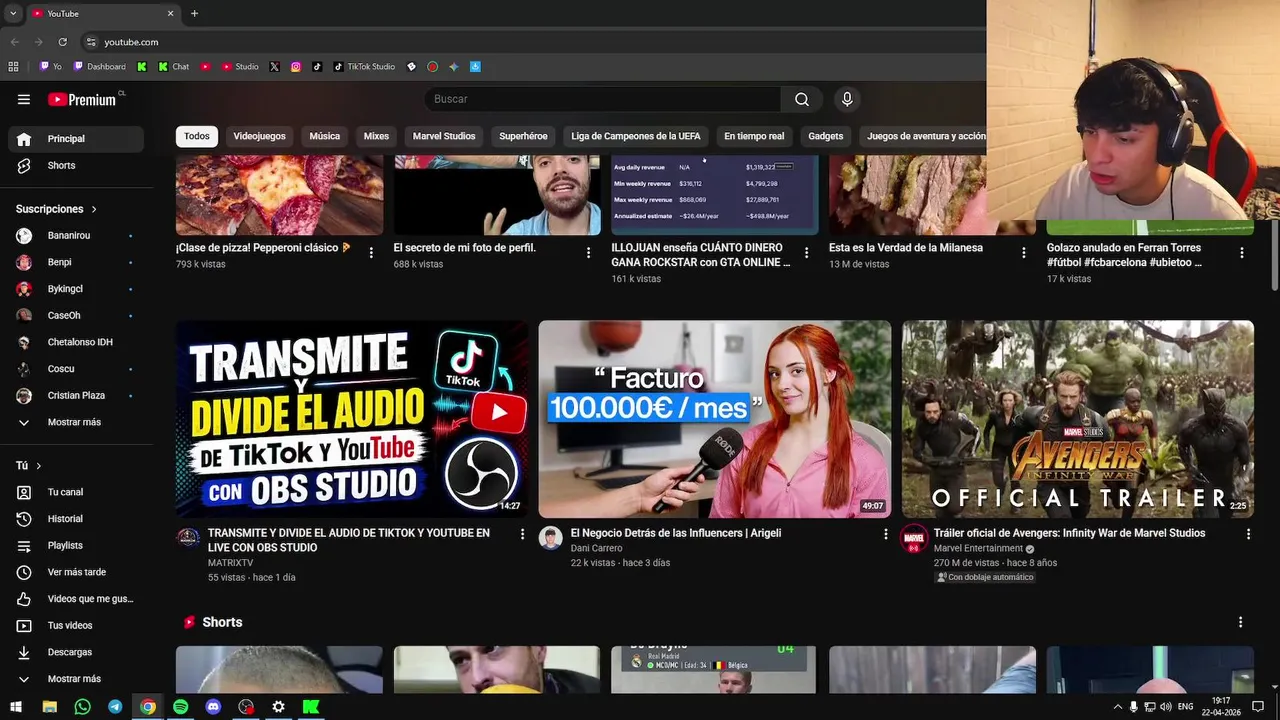The image size is (1280, 720).
Task: Open the Coscu subscription channel
Action: coord(76,369)
